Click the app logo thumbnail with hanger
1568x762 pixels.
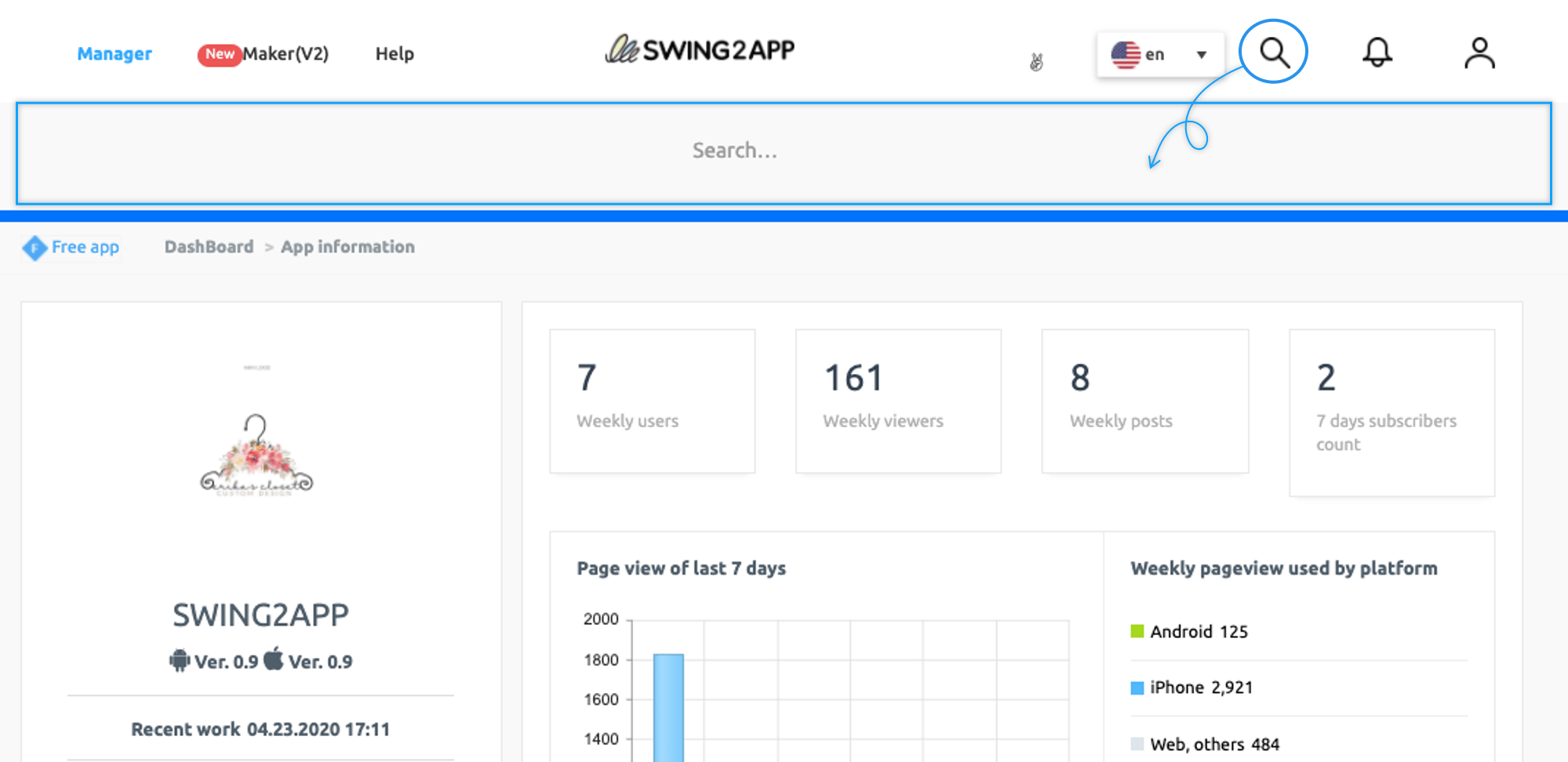(x=257, y=456)
